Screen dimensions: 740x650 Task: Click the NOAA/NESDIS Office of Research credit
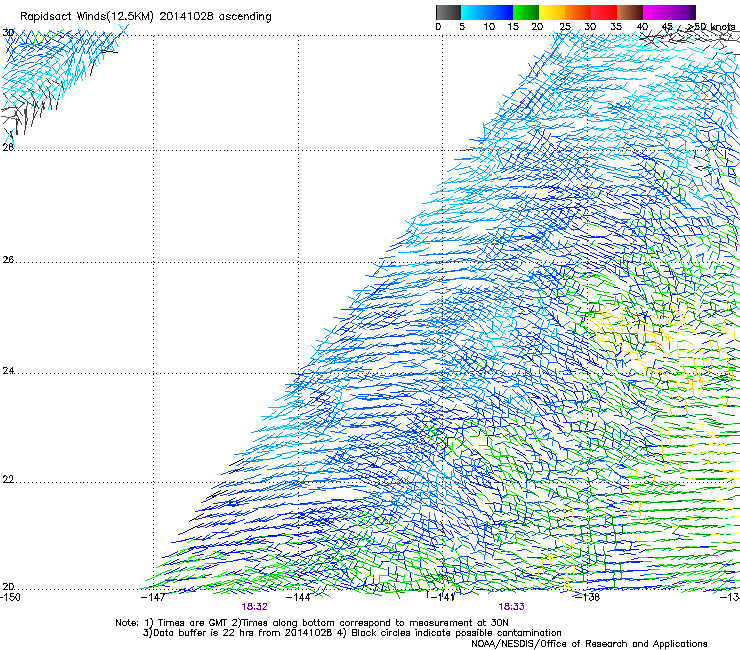pyautogui.click(x=589, y=644)
